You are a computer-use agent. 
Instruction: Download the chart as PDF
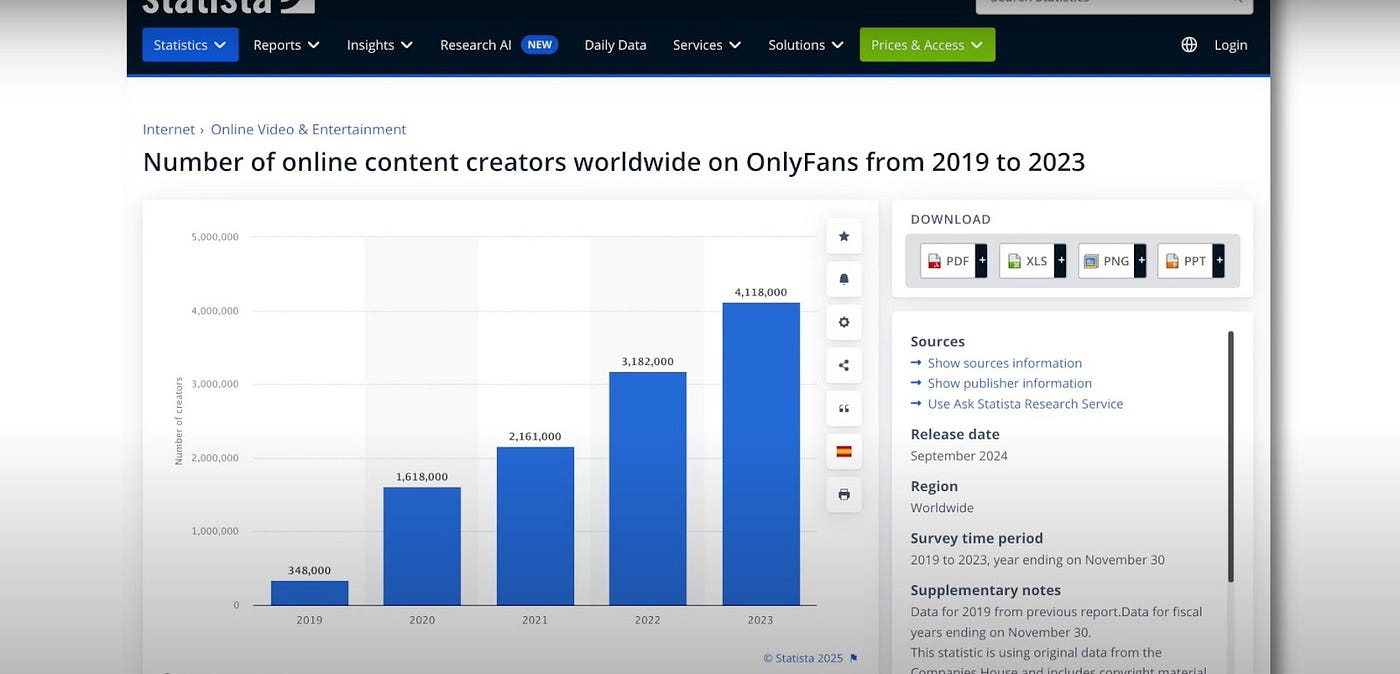point(954,261)
